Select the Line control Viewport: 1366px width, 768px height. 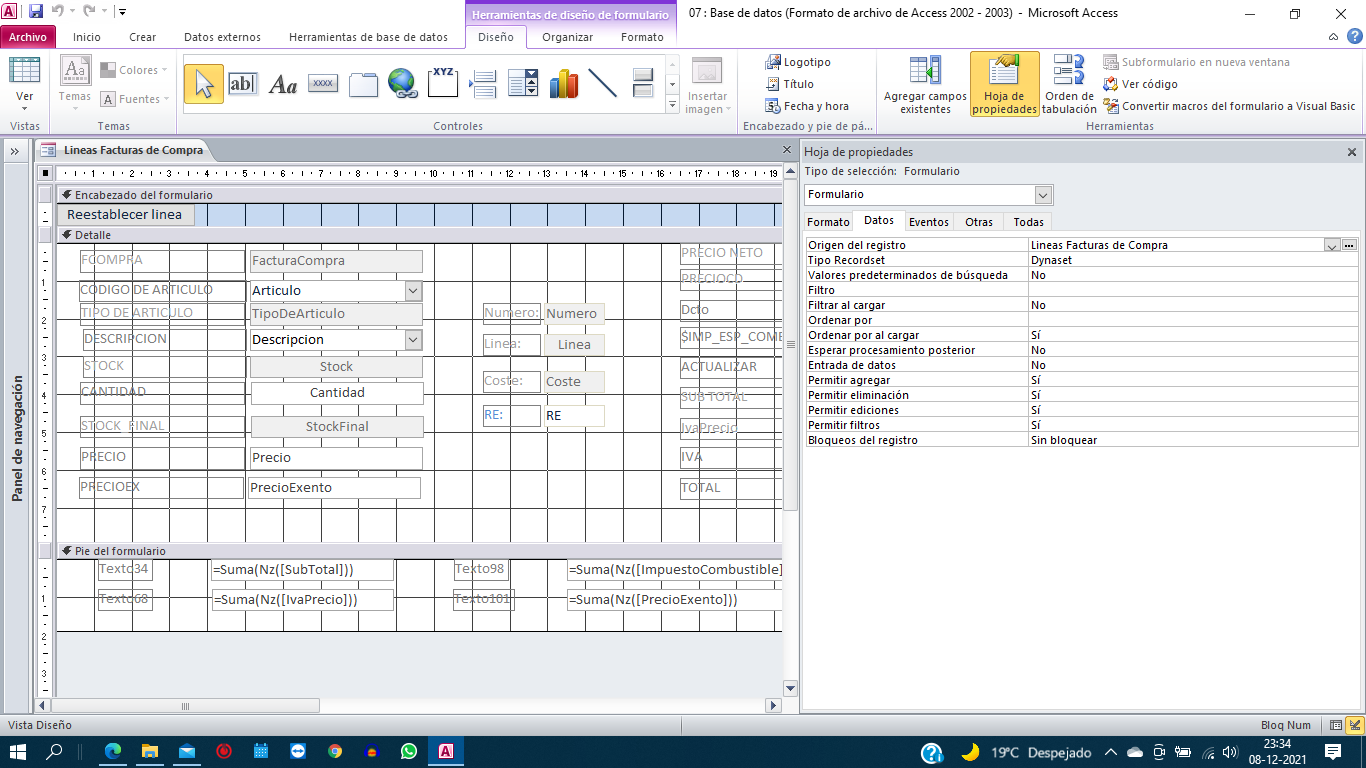[x=603, y=83]
